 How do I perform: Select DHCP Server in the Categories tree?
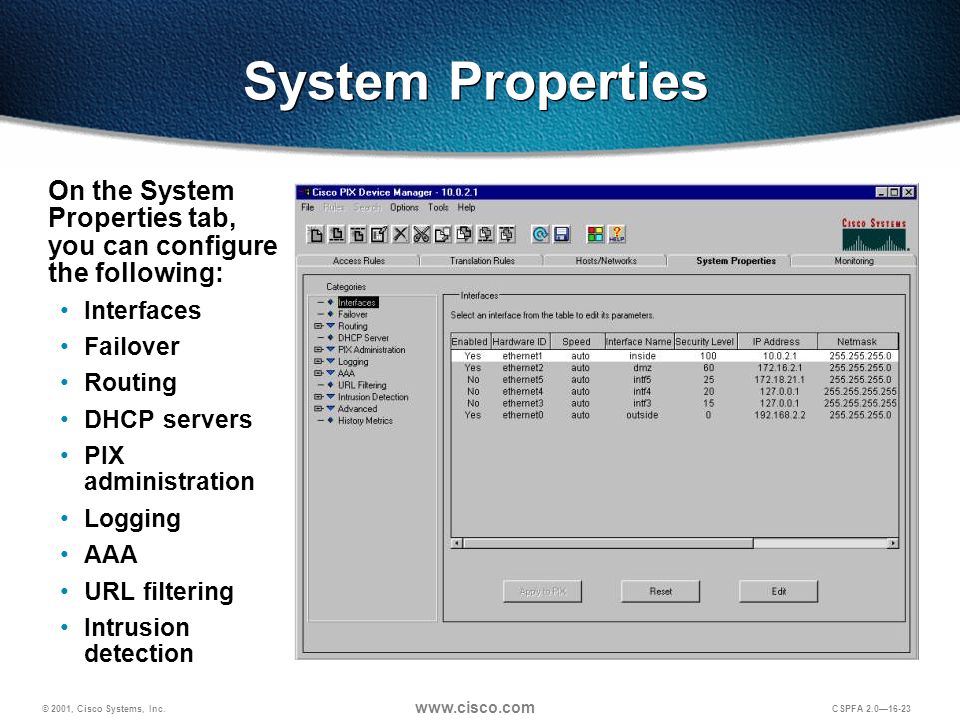click(363, 338)
